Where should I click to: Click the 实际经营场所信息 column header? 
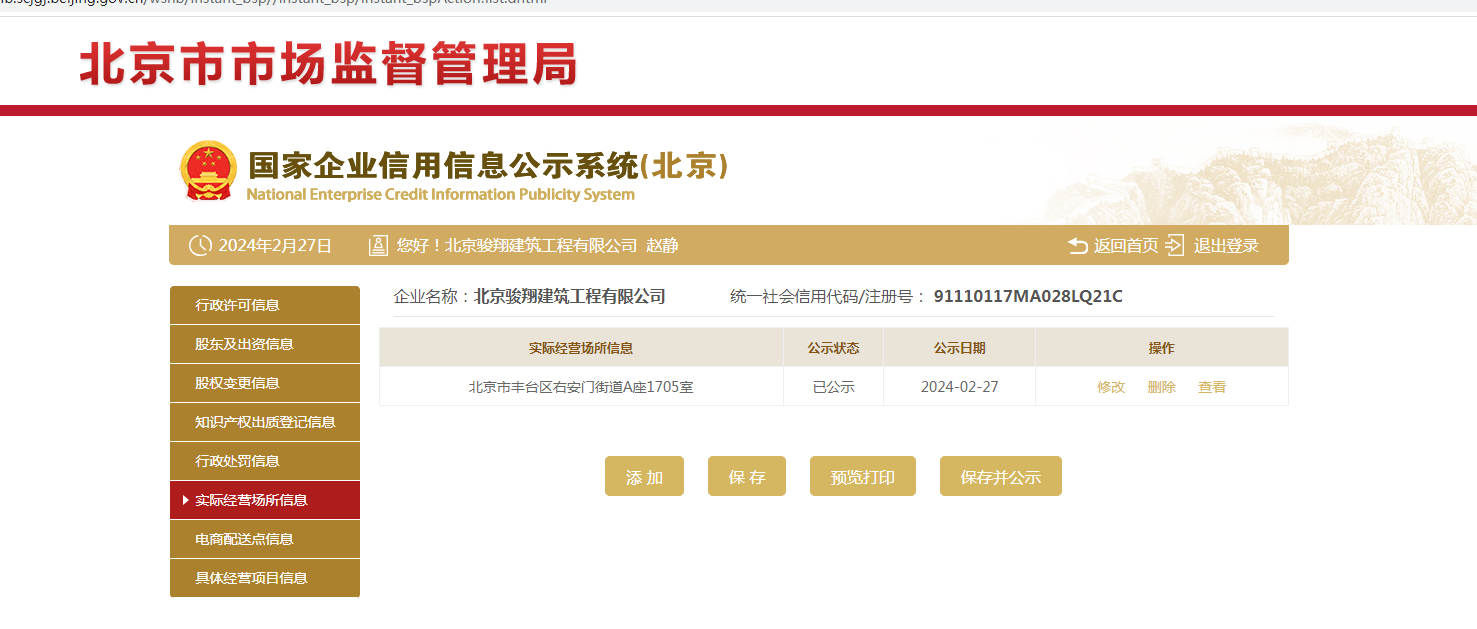point(581,348)
